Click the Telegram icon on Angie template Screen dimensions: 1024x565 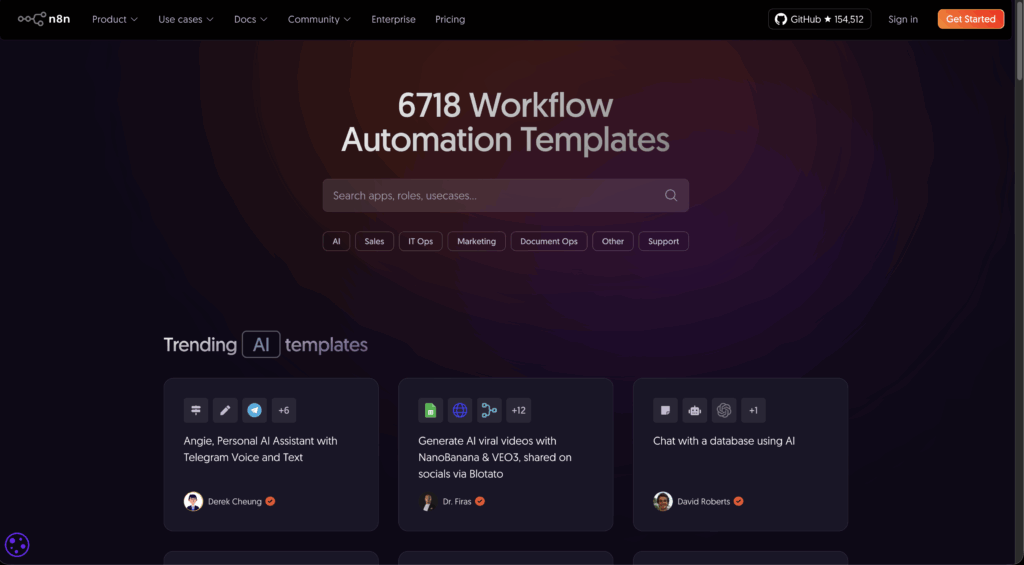click(255, 410)
